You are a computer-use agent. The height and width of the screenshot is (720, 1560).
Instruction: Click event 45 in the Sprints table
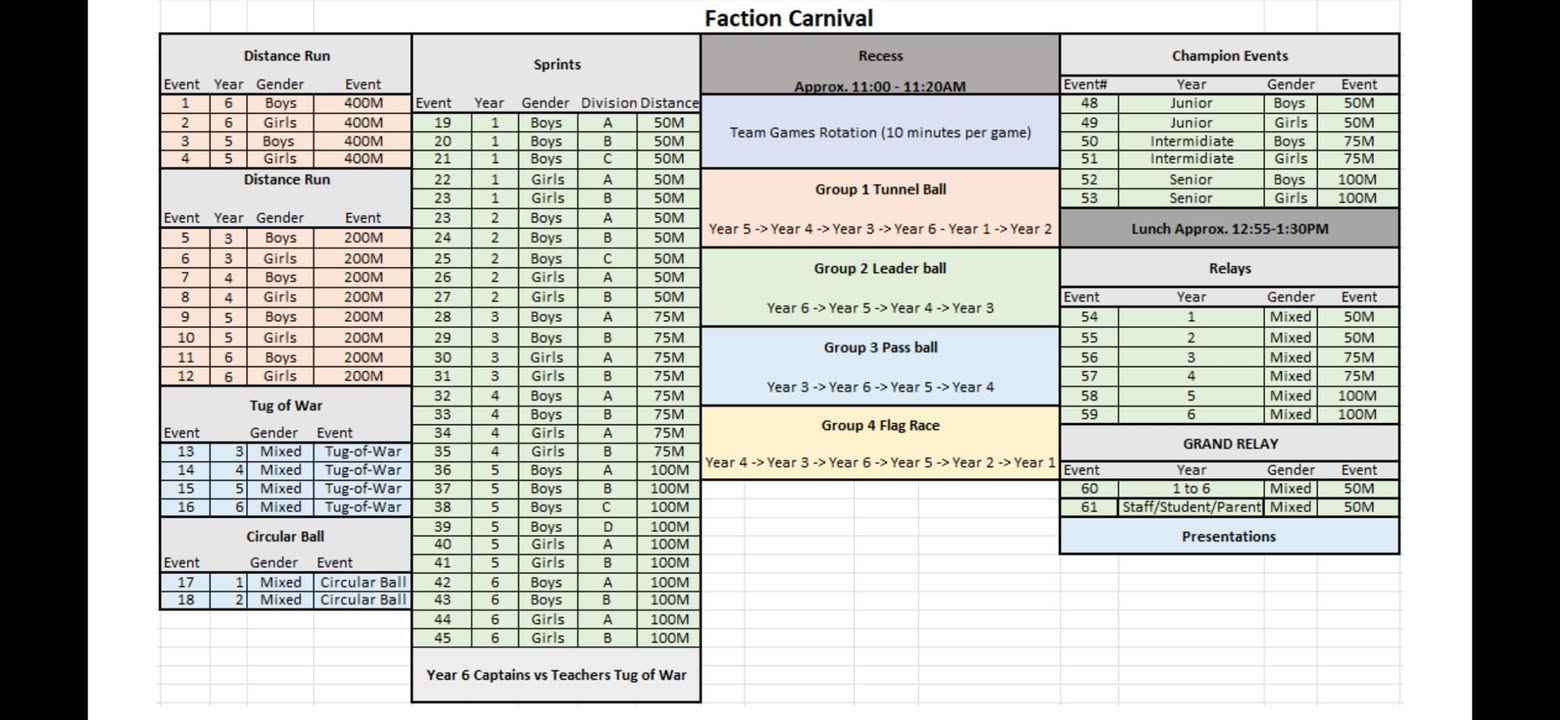pyautogui.click(x=442, y=638)
